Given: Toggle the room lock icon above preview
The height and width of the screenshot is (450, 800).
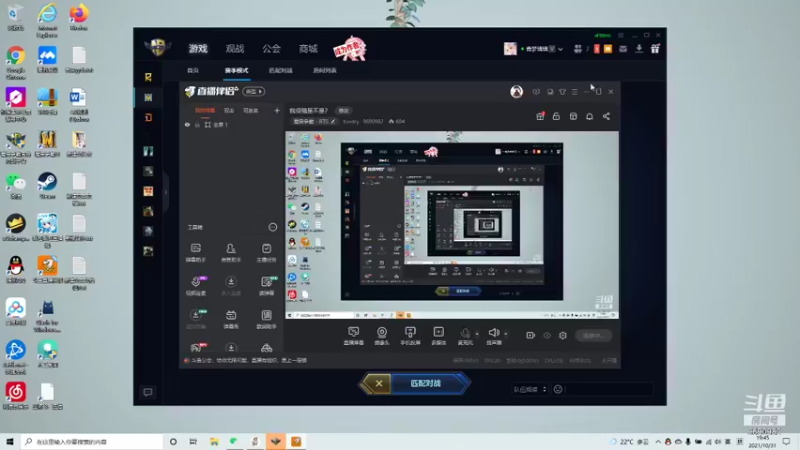Looking at the screenshot, I should click(x=556, y=116).
